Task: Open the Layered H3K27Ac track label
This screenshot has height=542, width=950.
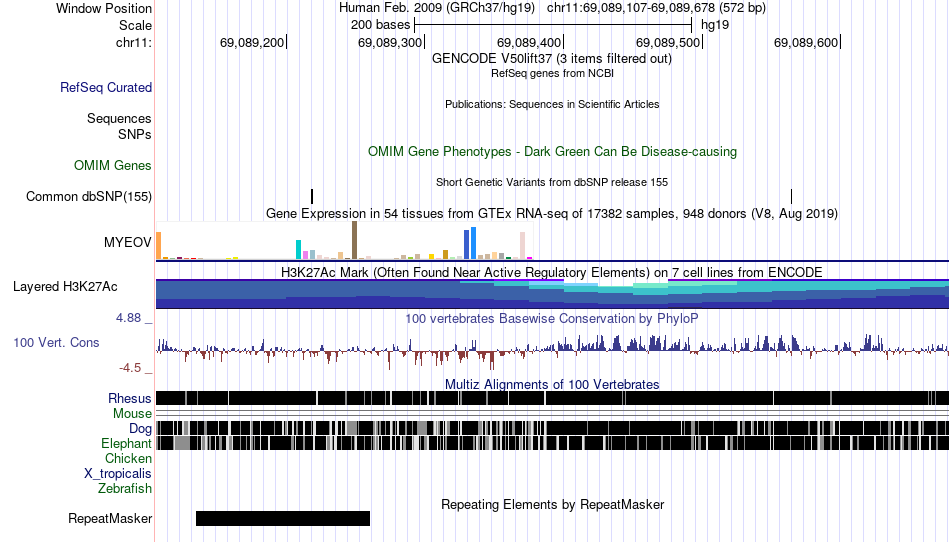Action: (65, 286)
